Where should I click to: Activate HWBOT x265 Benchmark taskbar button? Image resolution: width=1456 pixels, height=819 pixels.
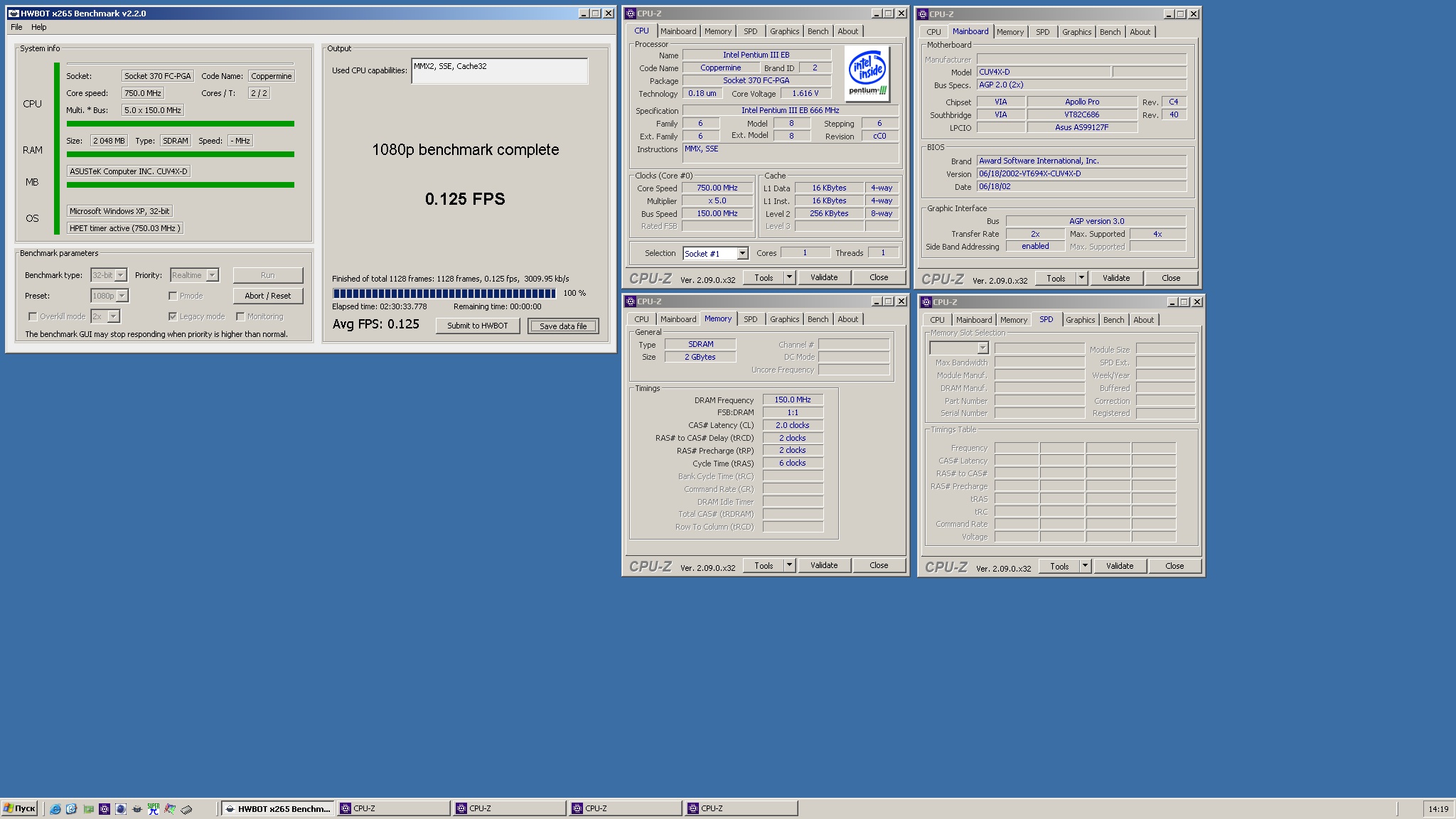[x=277, y=808]
